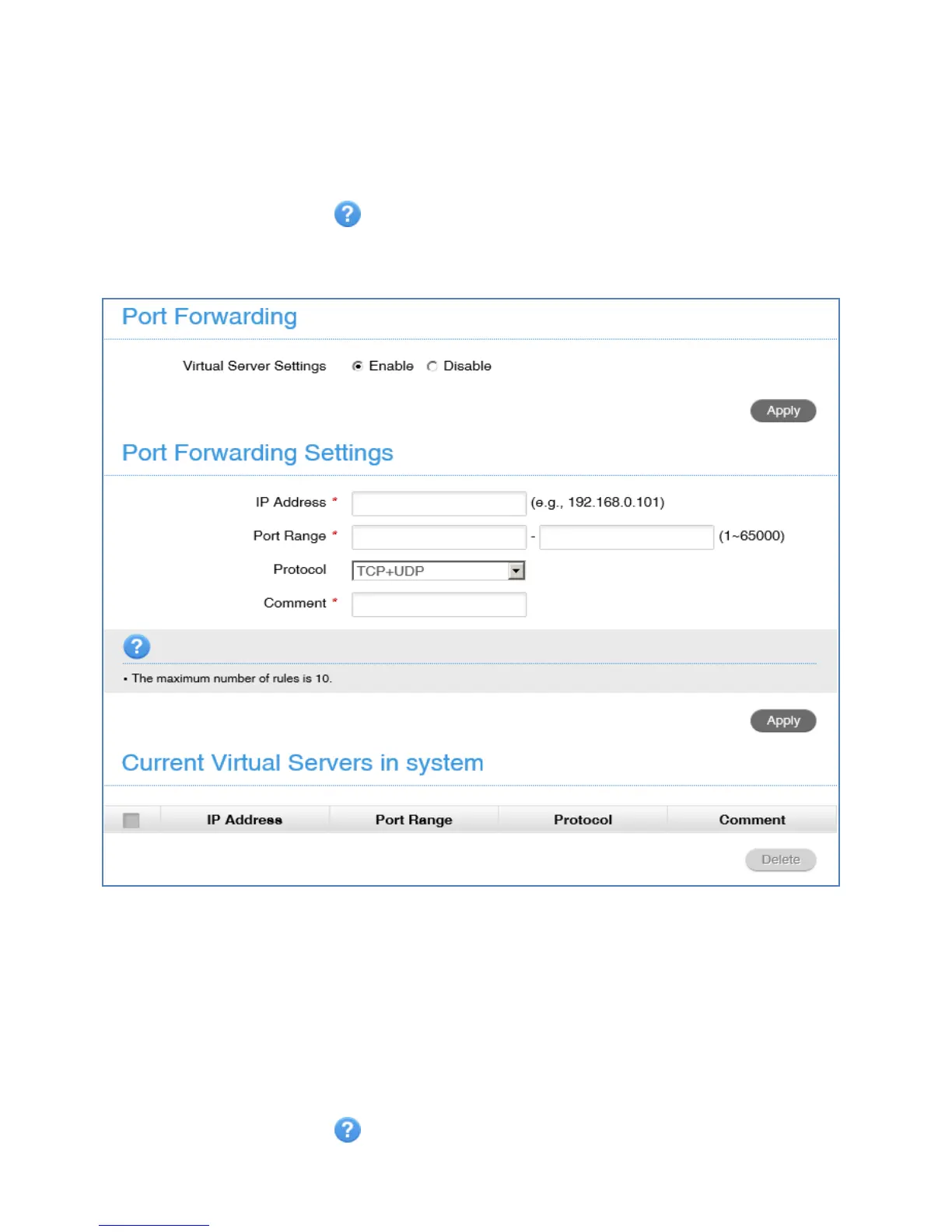Select the Enable radio button

click(357, 366)
